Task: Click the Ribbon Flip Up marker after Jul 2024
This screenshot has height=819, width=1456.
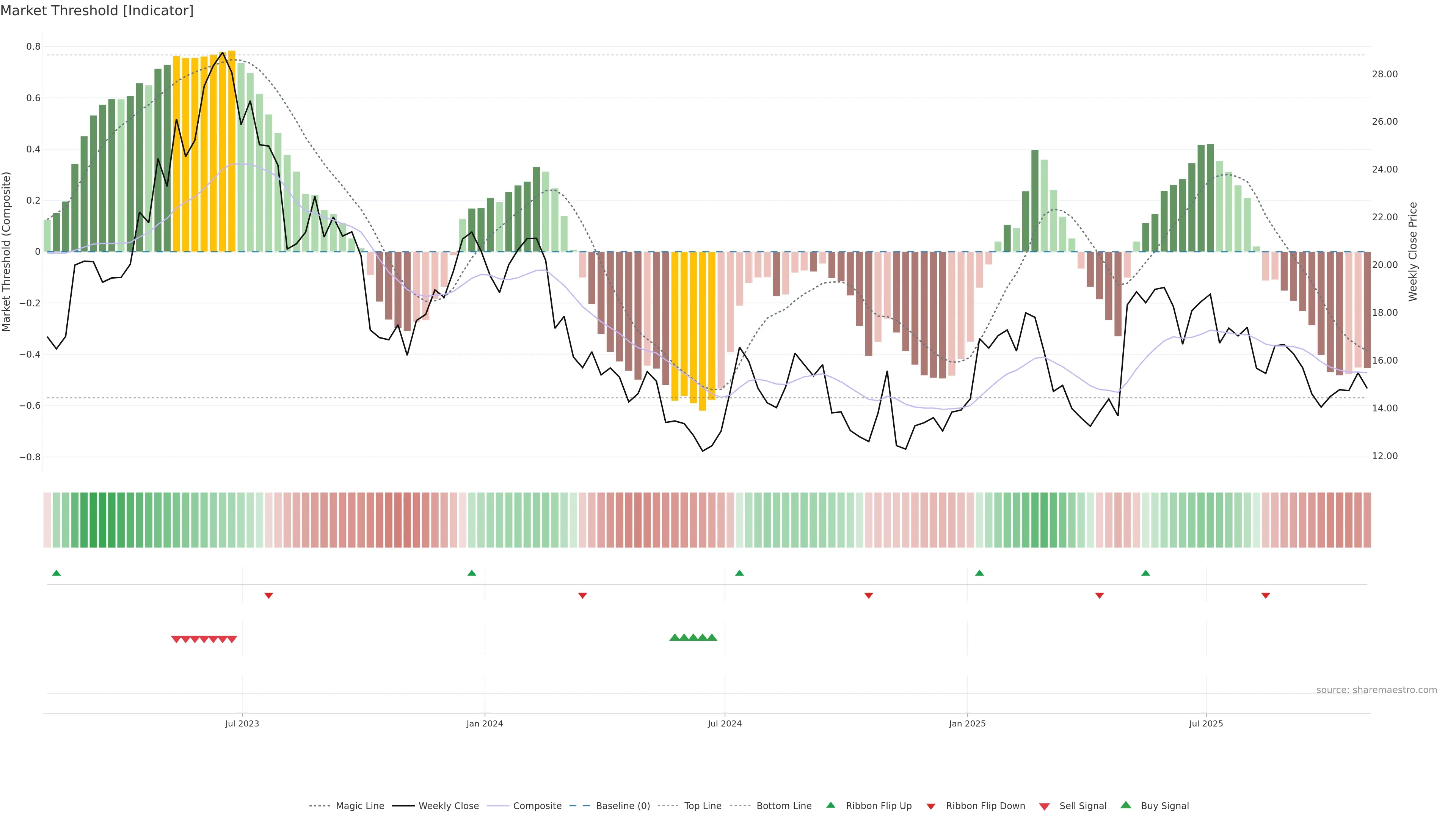Action: pos(739,573)
